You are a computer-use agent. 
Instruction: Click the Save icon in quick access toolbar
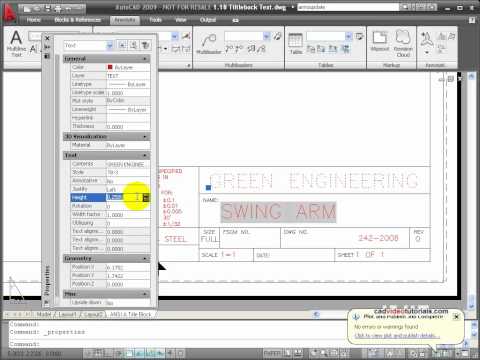click(47, 9)
